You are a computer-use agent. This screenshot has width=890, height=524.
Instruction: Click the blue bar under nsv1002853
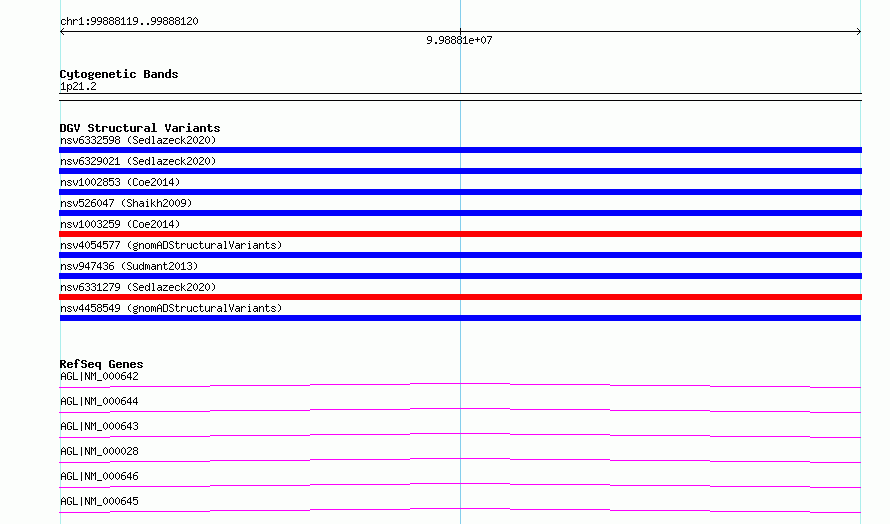pos(460,192)
